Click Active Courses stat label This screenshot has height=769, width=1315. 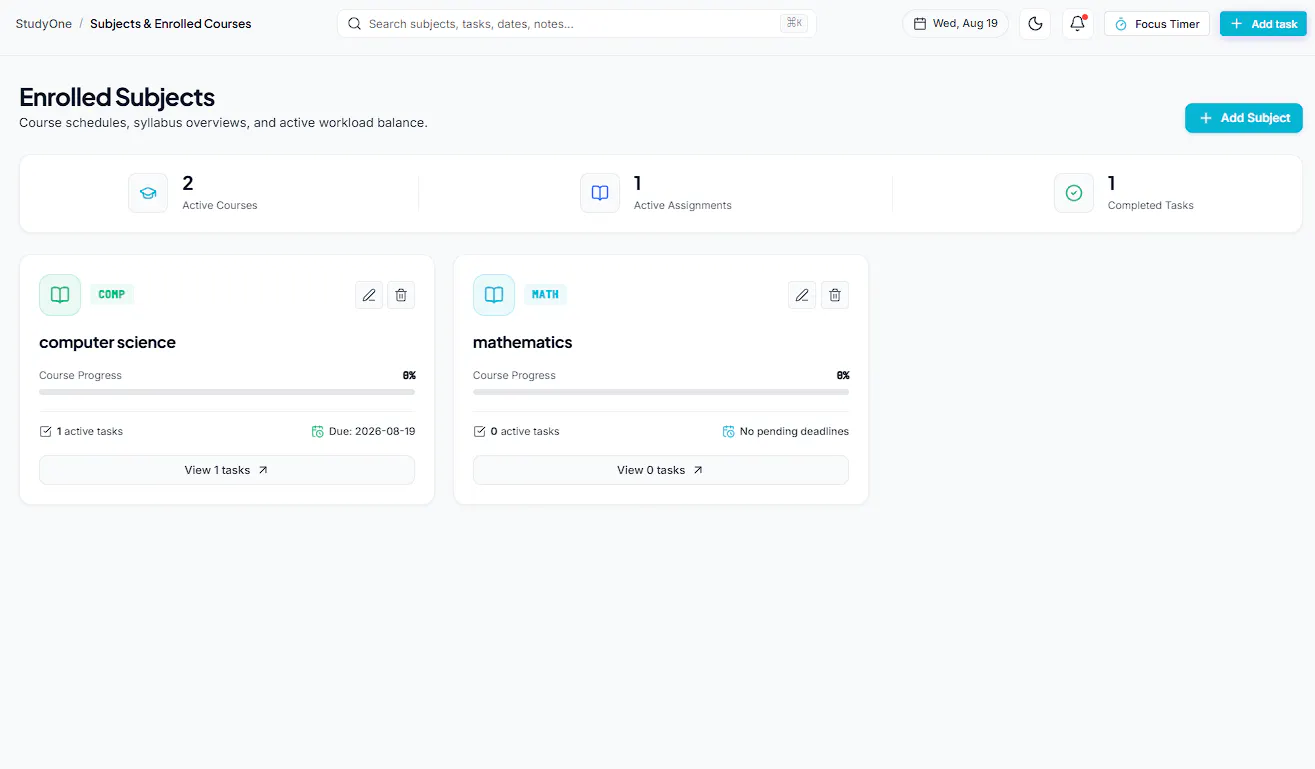[220, 205]
